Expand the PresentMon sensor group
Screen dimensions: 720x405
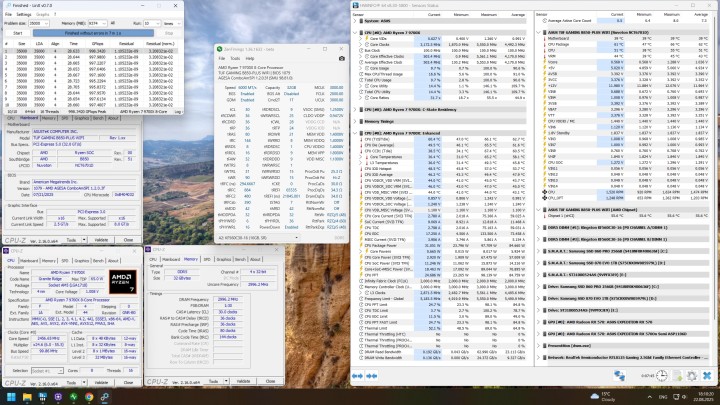(x=539, y=345)
